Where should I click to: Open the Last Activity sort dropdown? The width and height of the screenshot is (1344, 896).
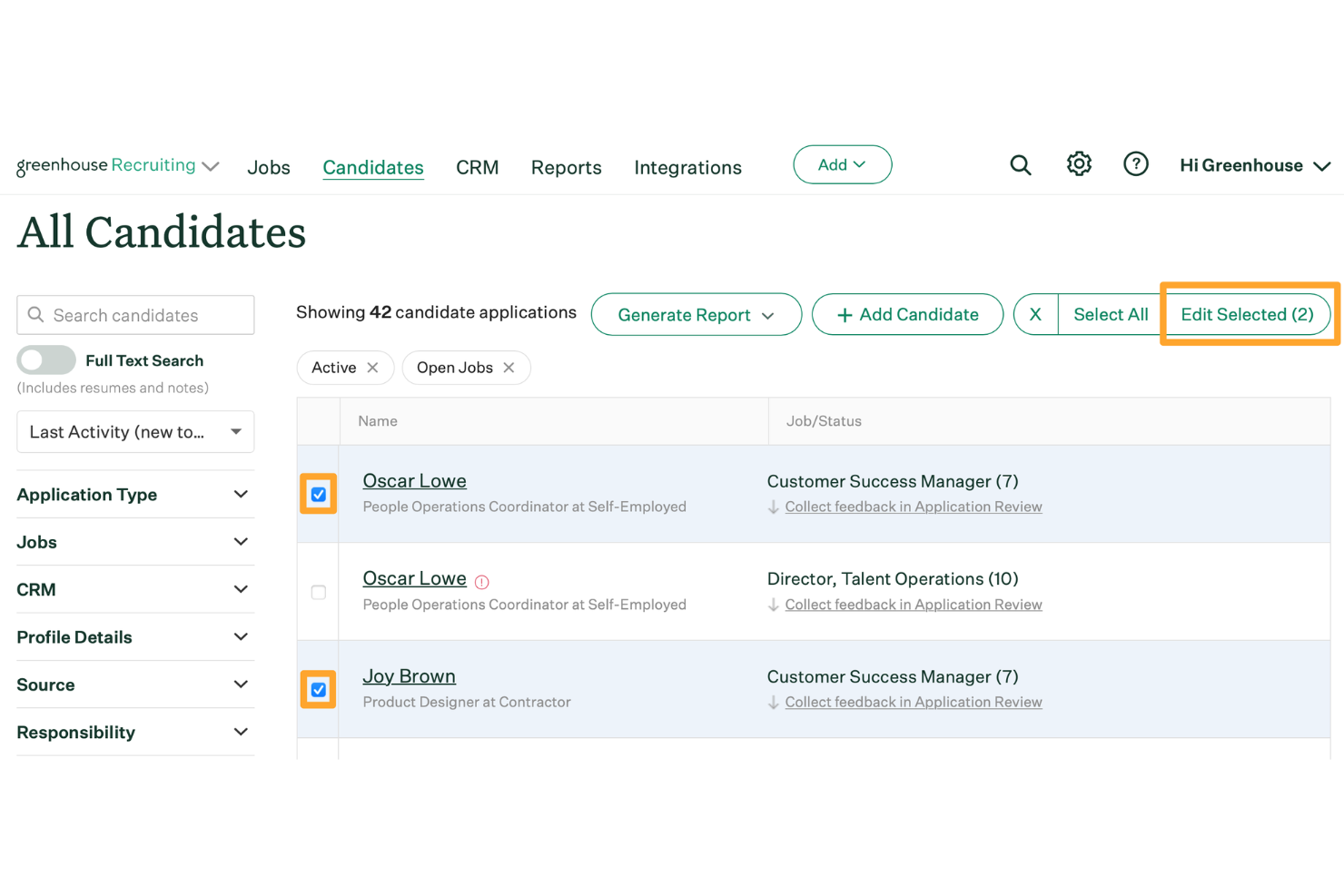click(134, 431)
